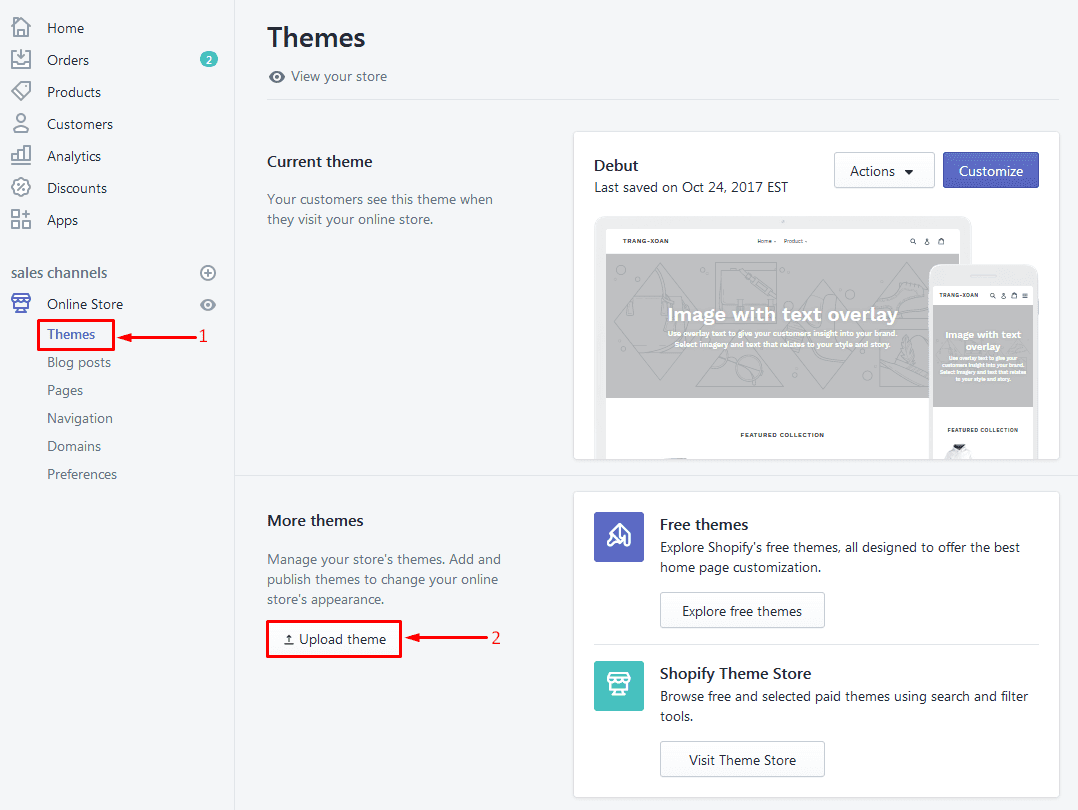Viewport: 1078px width, 810px height.
Task: Click the eye icon to view your store
Action: [x=276, y=76]
